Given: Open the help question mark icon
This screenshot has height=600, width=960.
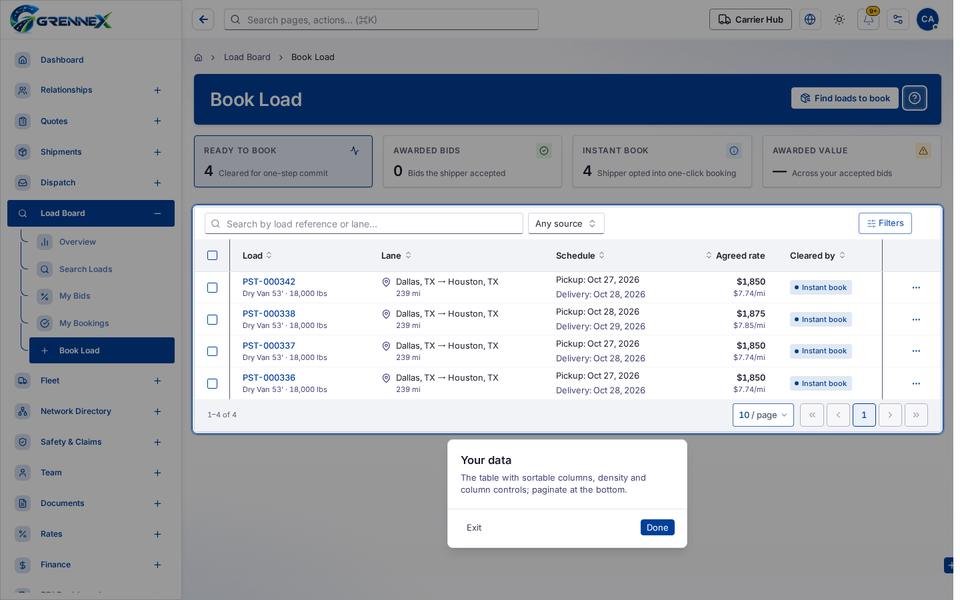Looking at the screenshot, I should [x=914, y=98].
